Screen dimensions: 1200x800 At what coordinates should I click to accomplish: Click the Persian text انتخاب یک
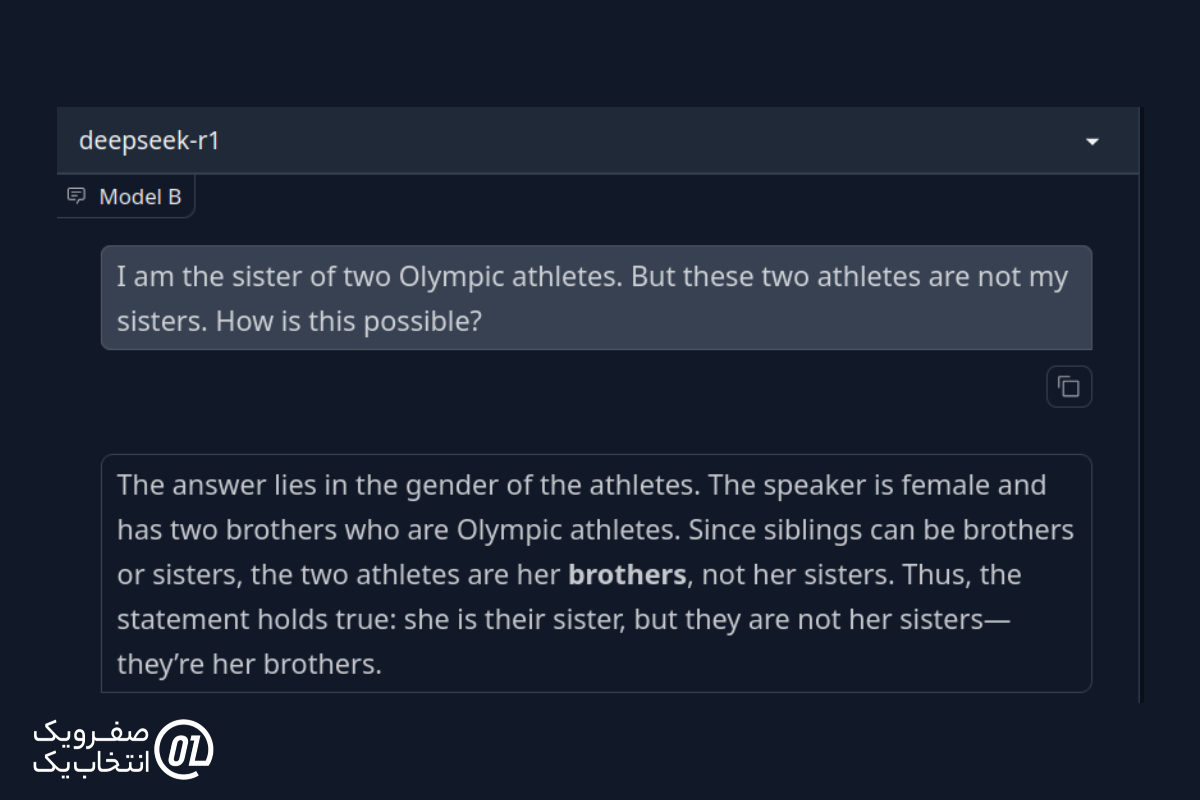point(91,763)
